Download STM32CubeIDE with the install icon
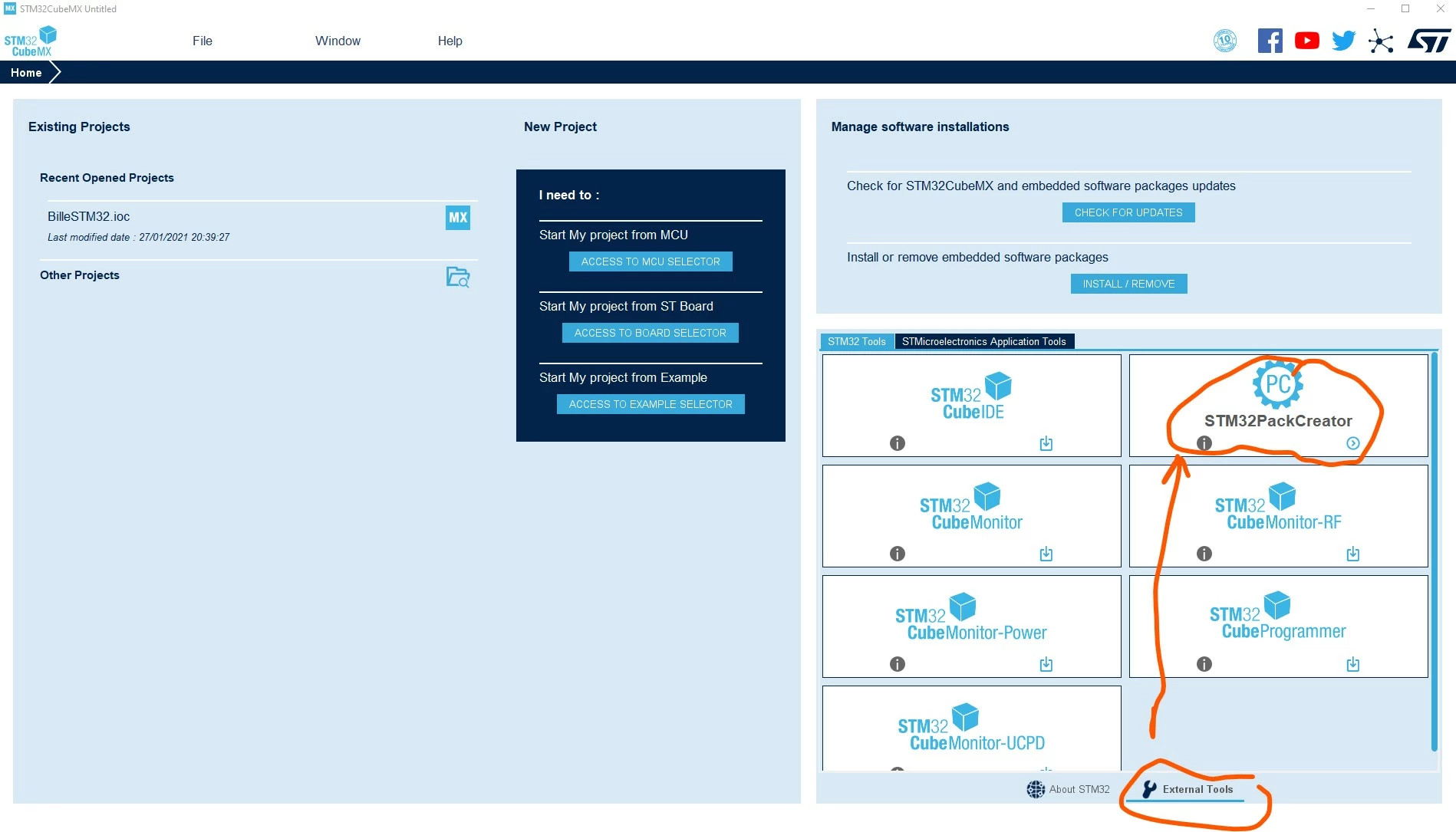The height and width of the screenshot is (832, 1456). [1046, 443]
